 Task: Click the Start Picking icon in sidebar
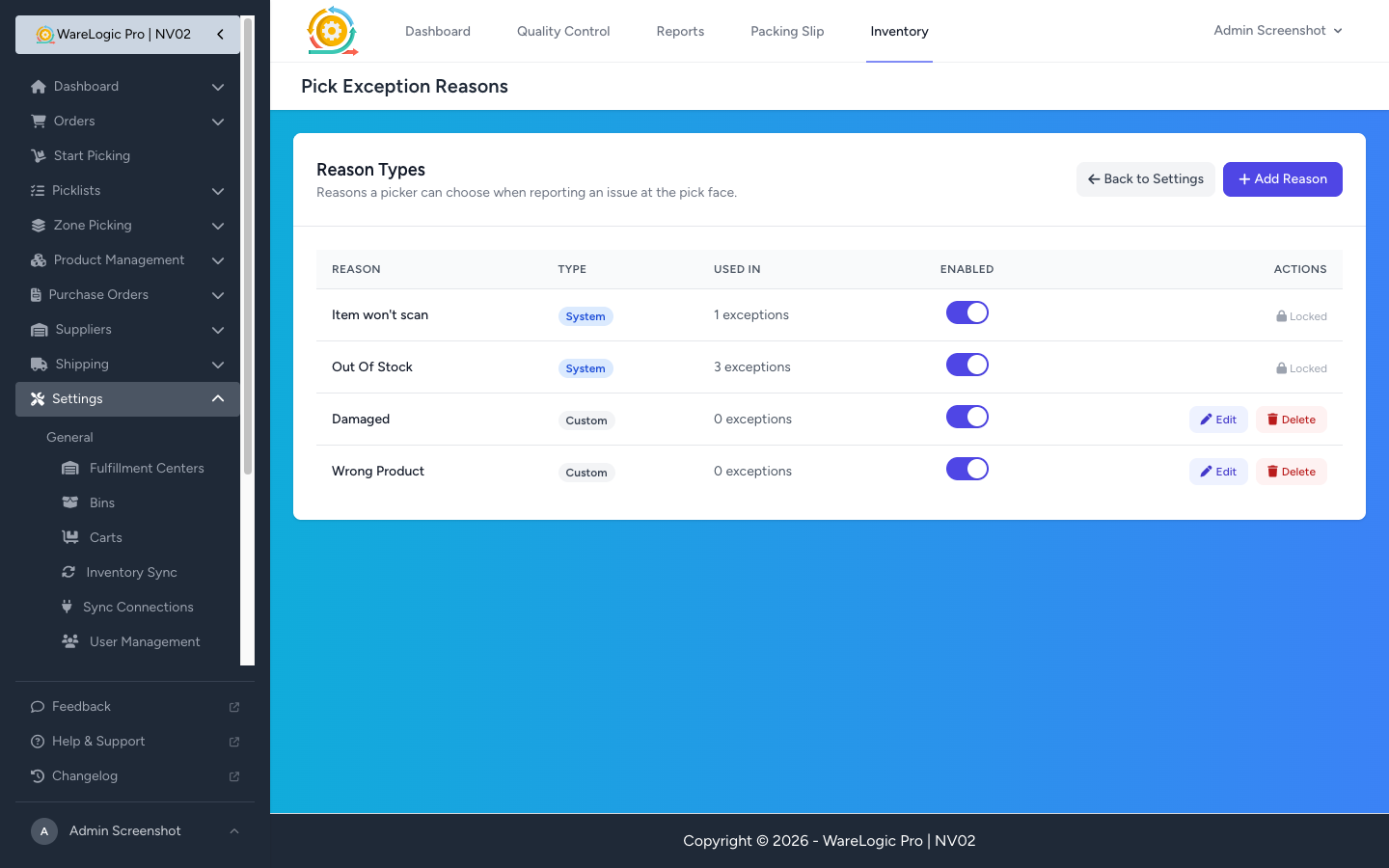(39, 155)
